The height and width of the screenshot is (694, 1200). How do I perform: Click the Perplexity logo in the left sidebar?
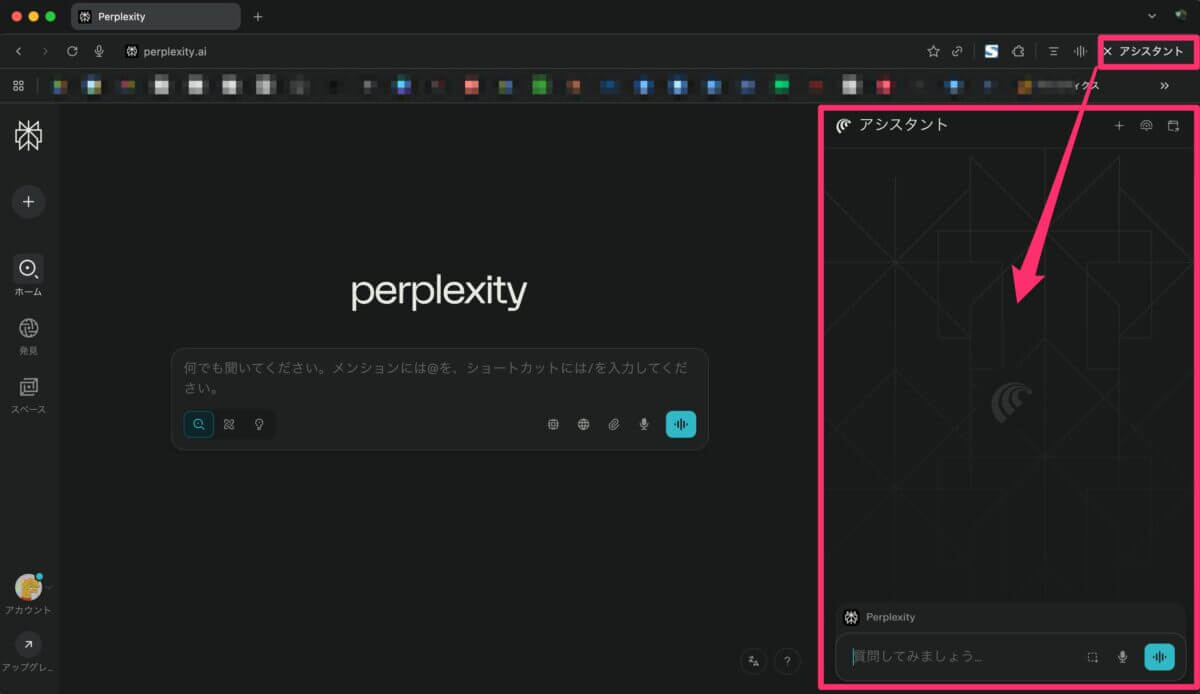pos(28,135)
